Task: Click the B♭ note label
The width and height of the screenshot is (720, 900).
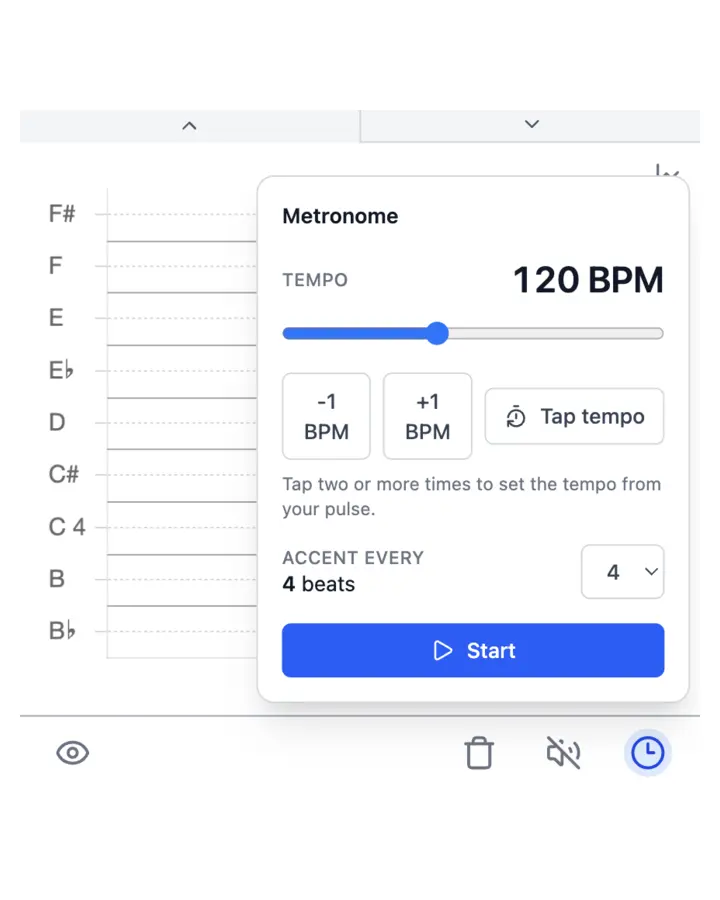Action: coord(62,631)
